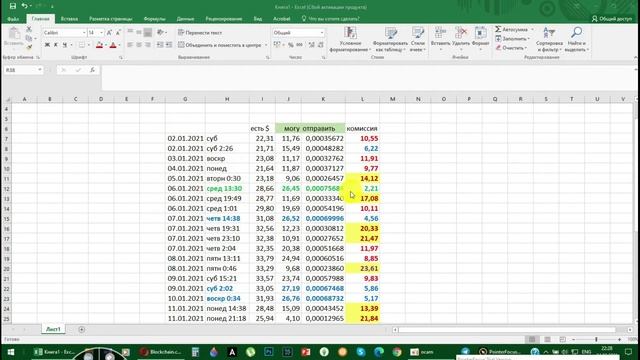Click the zoom slider in status bar
Image resolution: width=640 pixels, height=360 pixels.
pos(596,340)
